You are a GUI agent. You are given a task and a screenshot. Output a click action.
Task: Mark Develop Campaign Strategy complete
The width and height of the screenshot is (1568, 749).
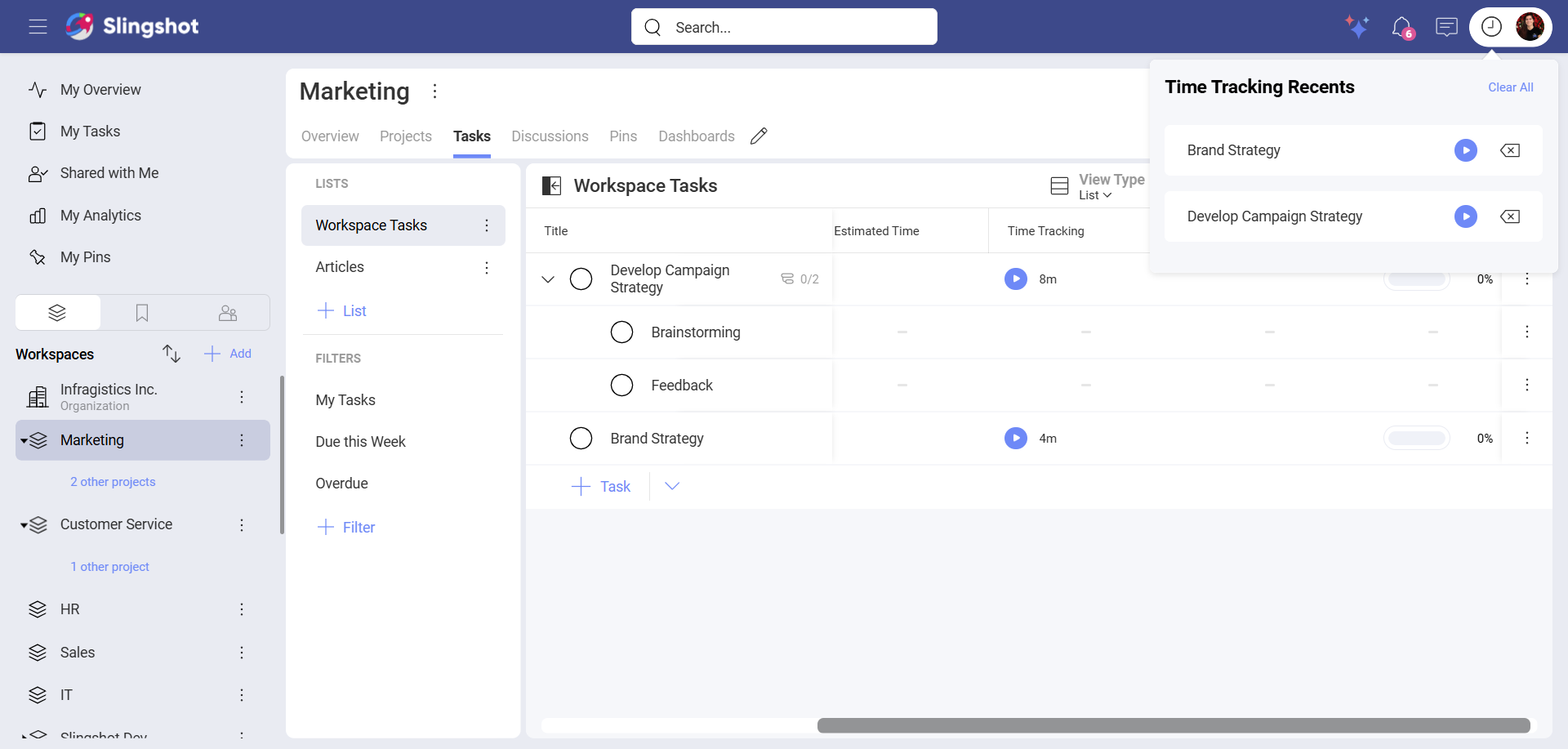(x=581, y=279)
